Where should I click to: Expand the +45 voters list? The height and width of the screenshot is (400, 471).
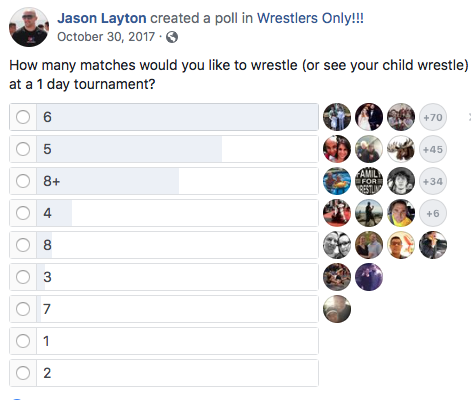click(x=433, y=149)
